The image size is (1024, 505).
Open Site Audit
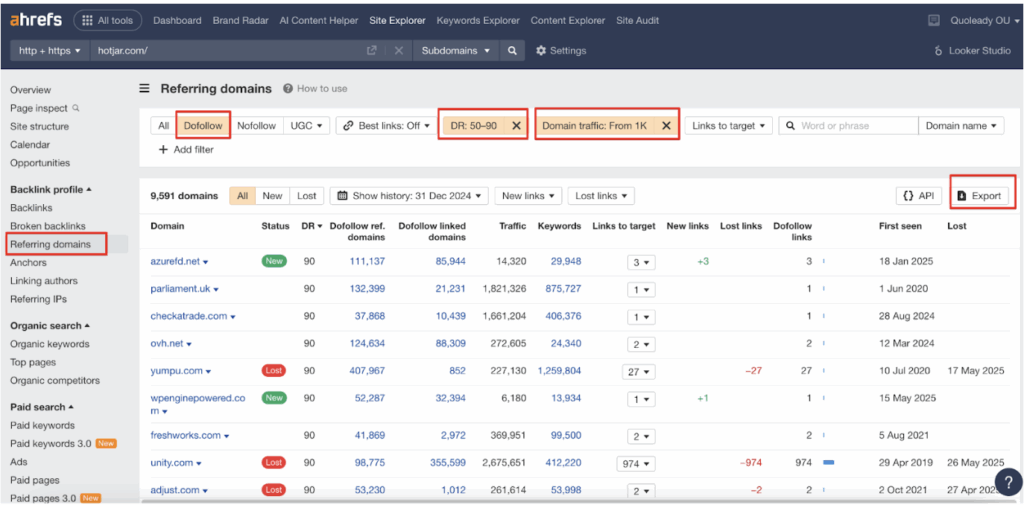[639, 20]
